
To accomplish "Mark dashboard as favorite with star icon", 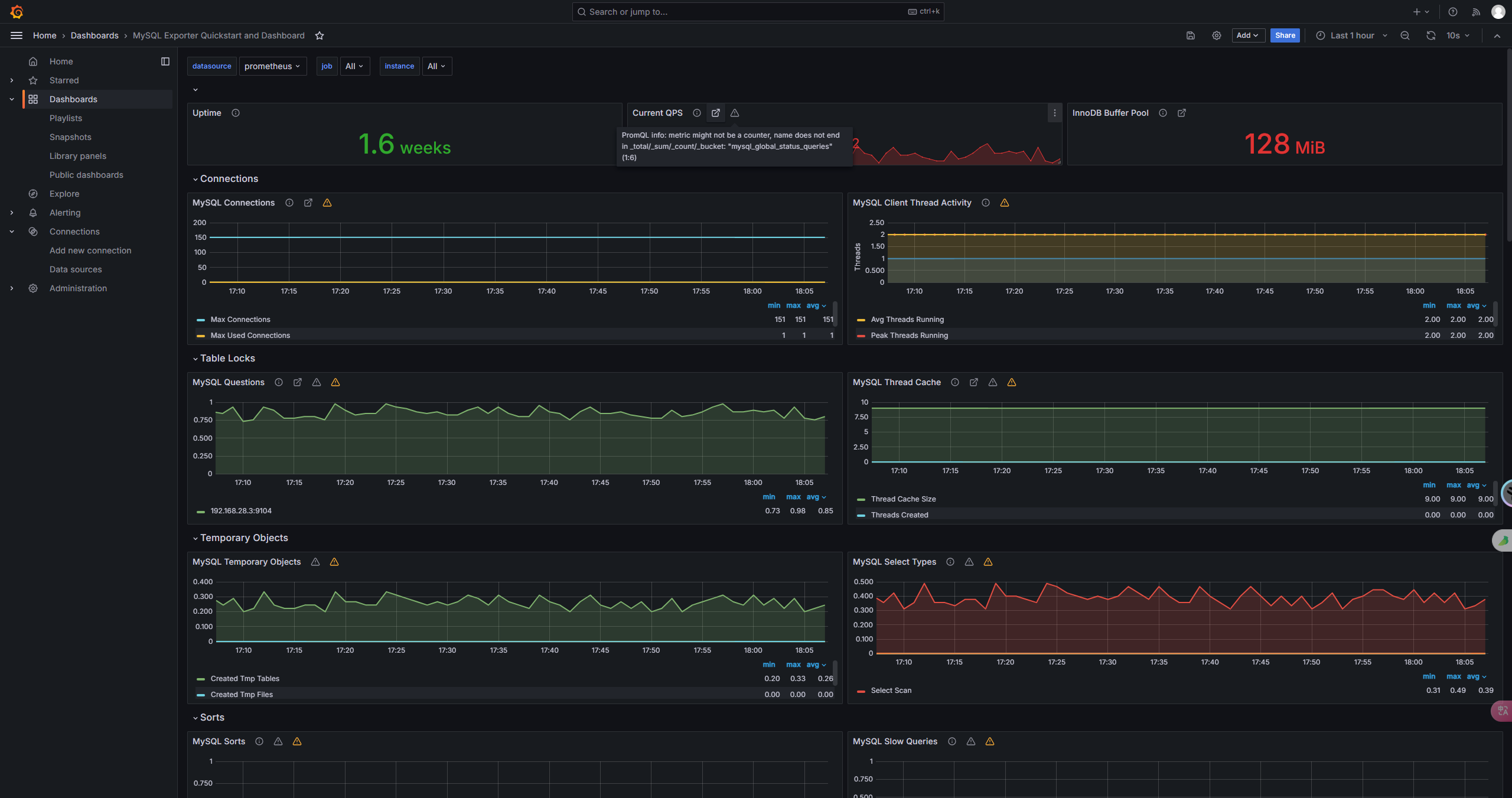I will click(320, 35).
